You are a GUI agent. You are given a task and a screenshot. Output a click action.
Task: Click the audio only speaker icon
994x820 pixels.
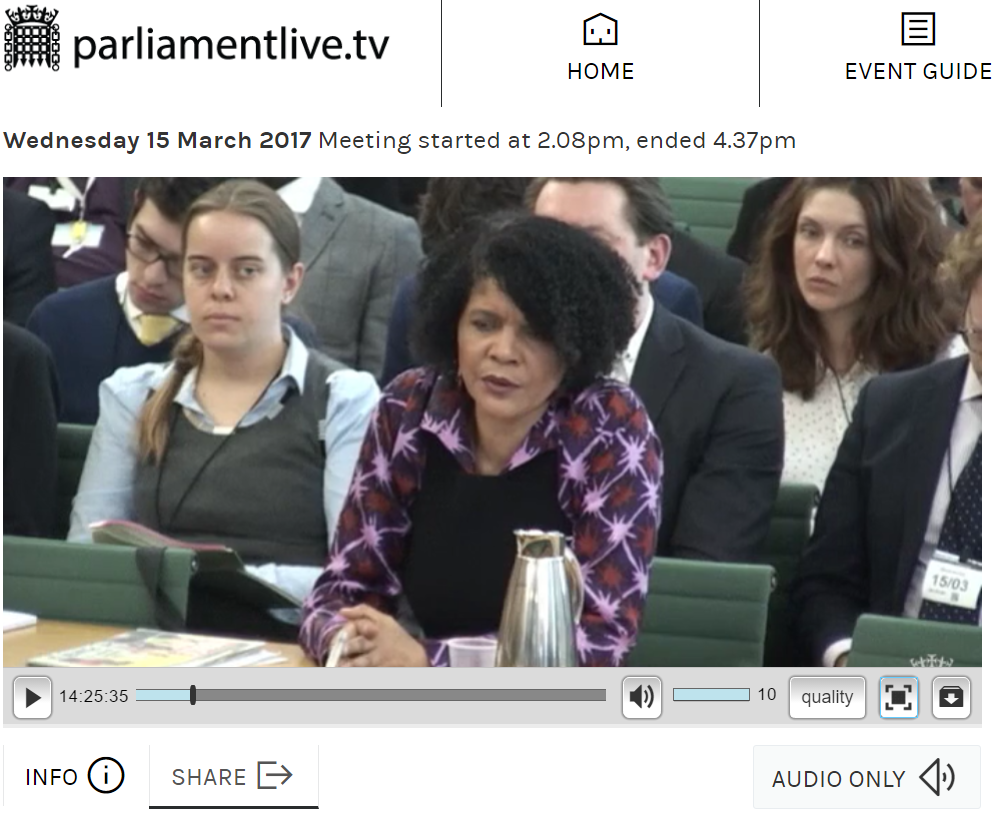[937, 777]
